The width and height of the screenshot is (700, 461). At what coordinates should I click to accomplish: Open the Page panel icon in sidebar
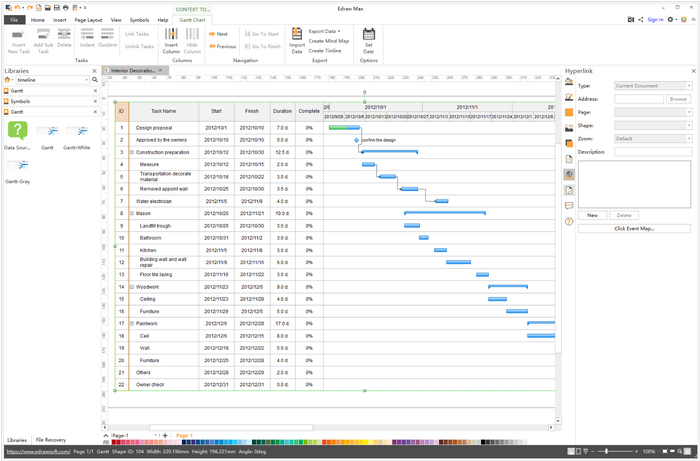click(x=569, y=159)
